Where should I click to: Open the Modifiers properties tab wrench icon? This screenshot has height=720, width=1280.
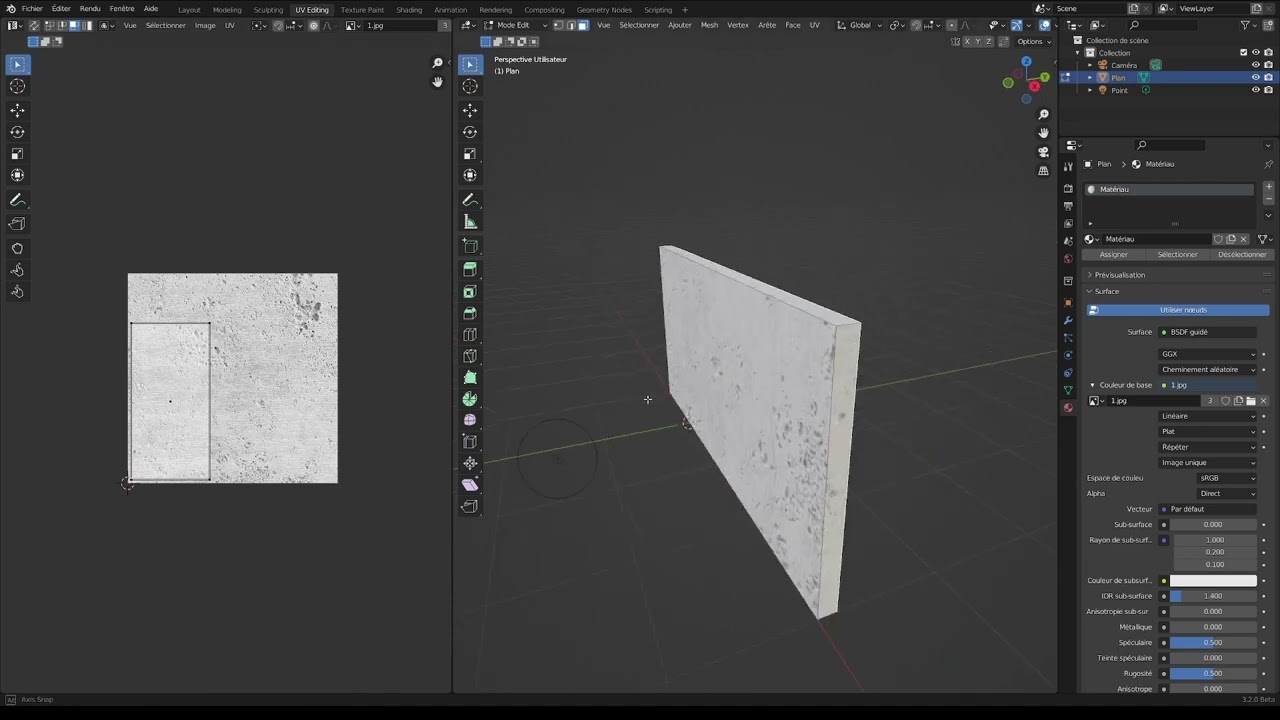(x=1068, y=320)
